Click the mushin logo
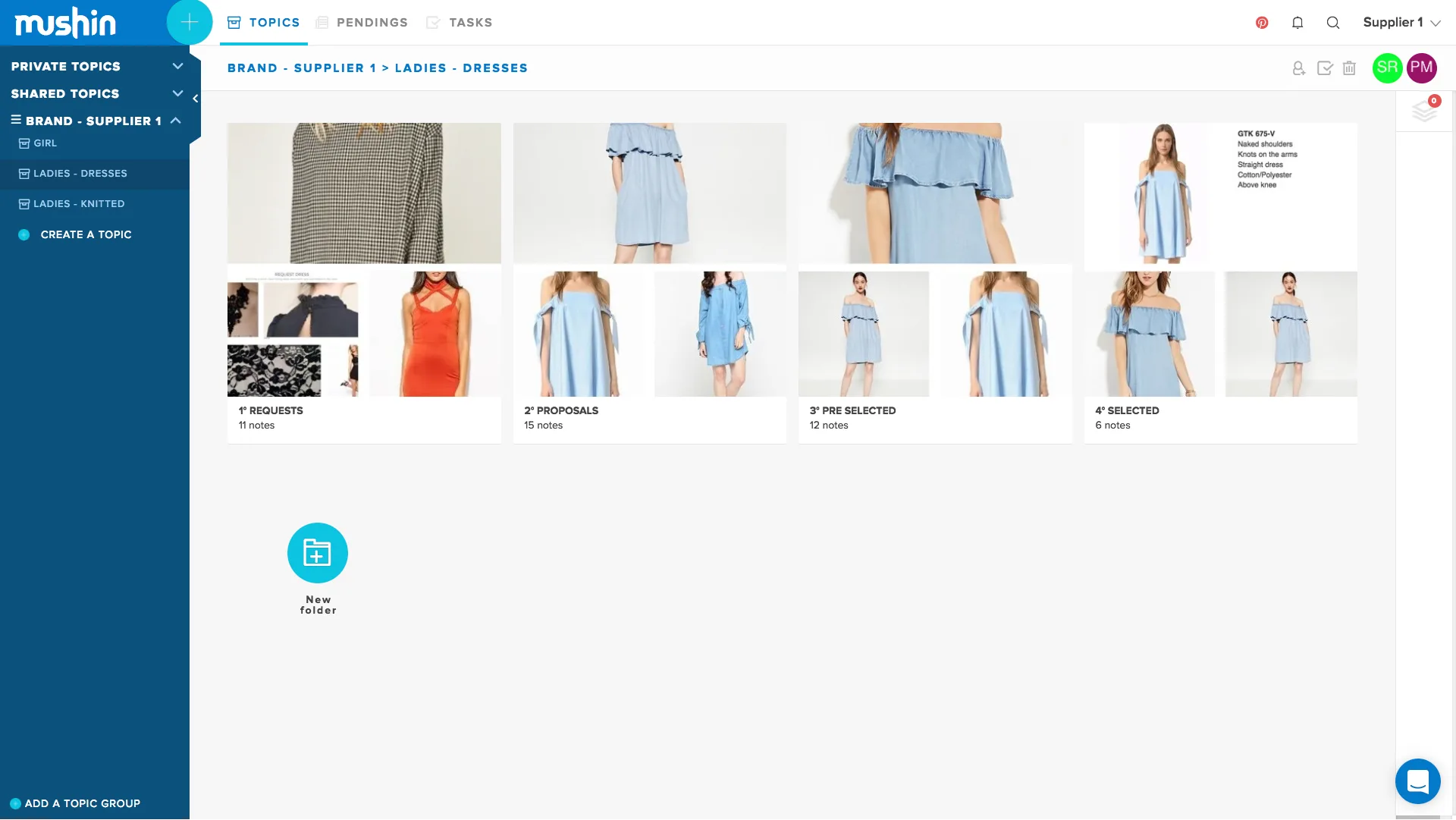Viewport: 1456px width, 820px height. (65, 24)
